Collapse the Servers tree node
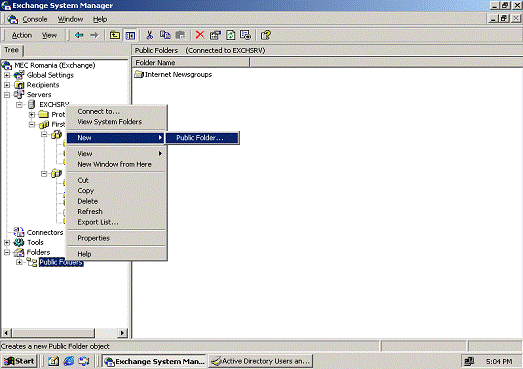The width and height of the screenshot is (523, 369). [x=7, y=95]
